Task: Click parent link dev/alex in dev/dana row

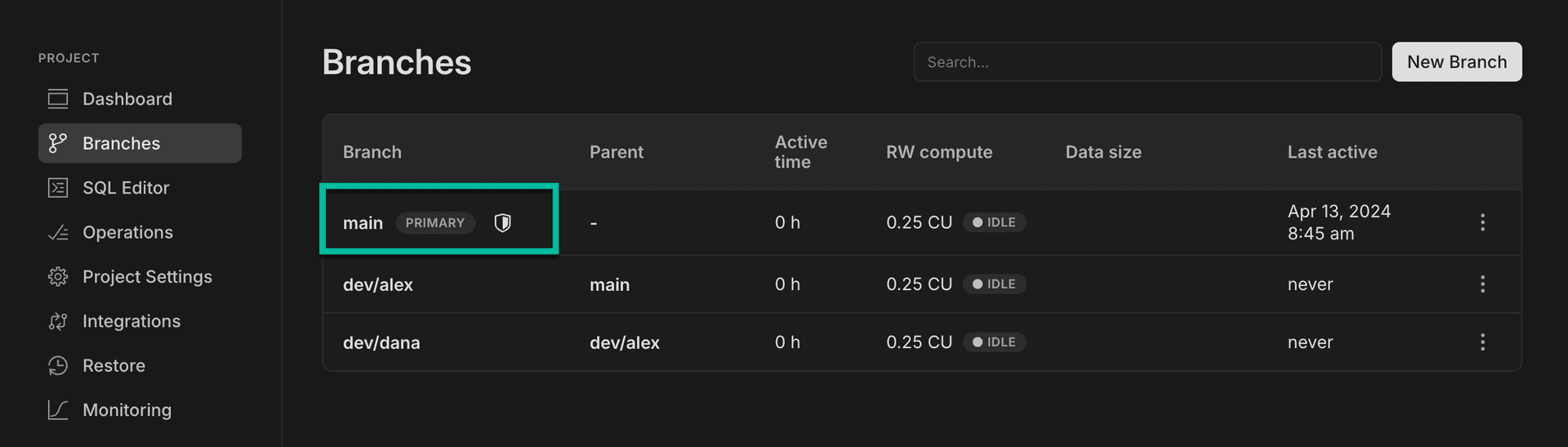Action: (625, 343)
